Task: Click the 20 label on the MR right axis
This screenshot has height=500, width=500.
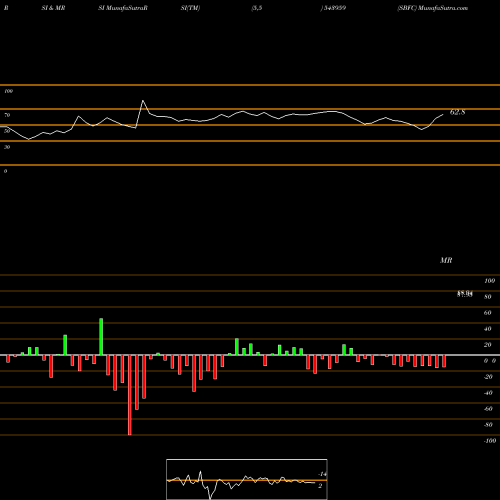Action: pos(487,345)
